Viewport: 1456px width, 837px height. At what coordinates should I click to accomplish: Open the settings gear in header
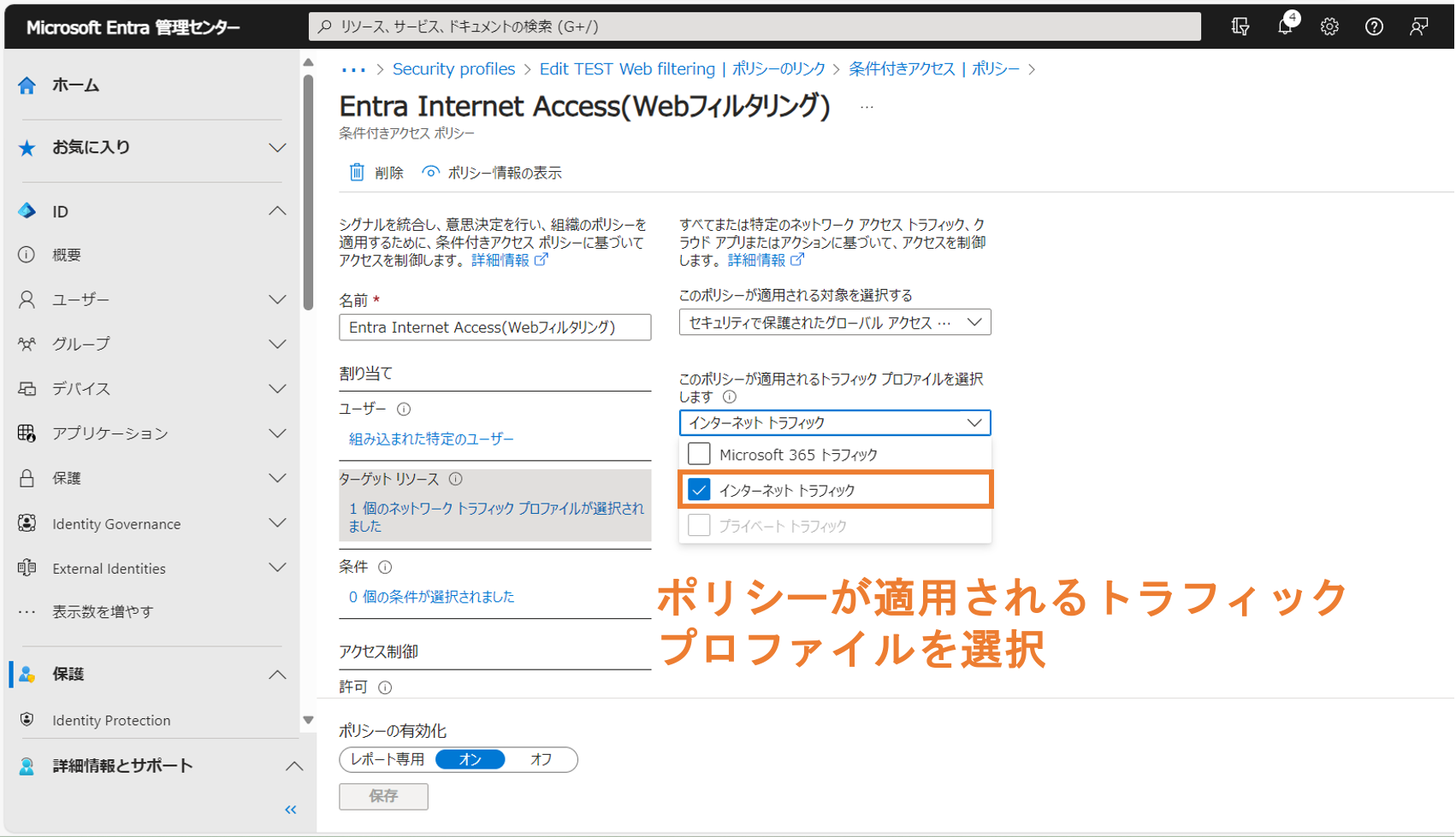[1329, 27]
